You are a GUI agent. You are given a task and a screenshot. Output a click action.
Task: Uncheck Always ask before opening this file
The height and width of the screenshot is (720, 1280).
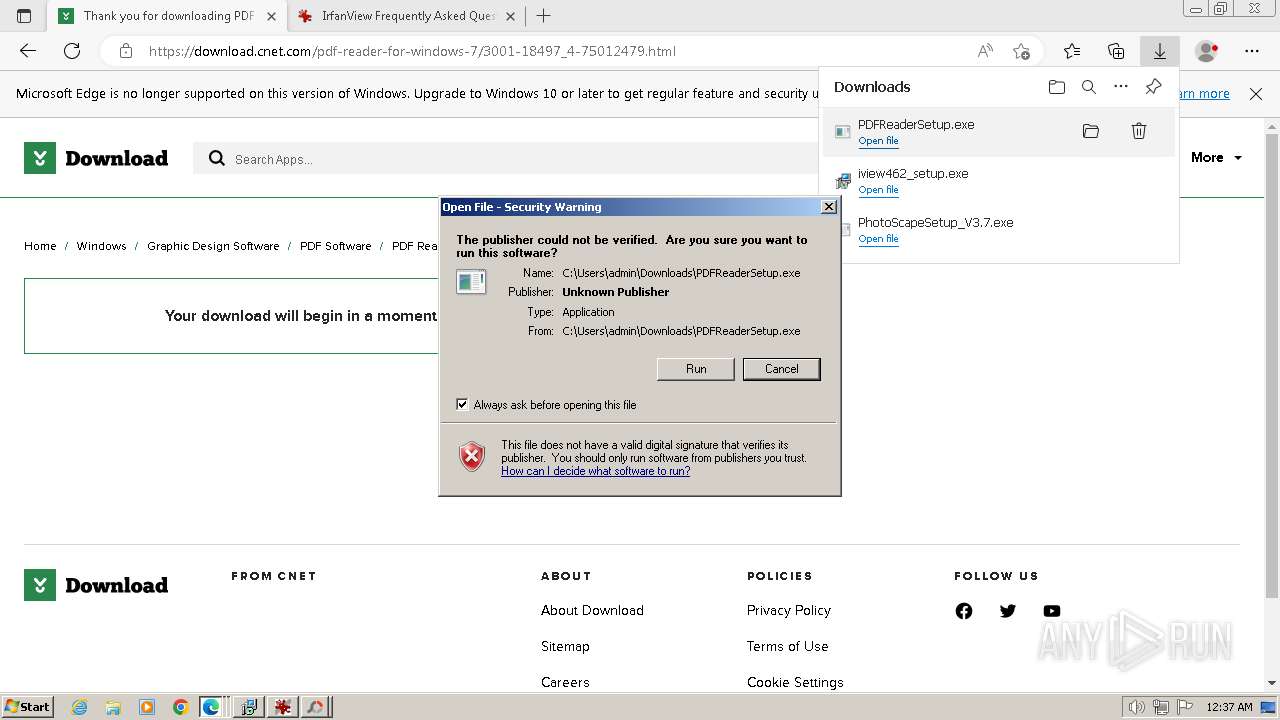462,405
